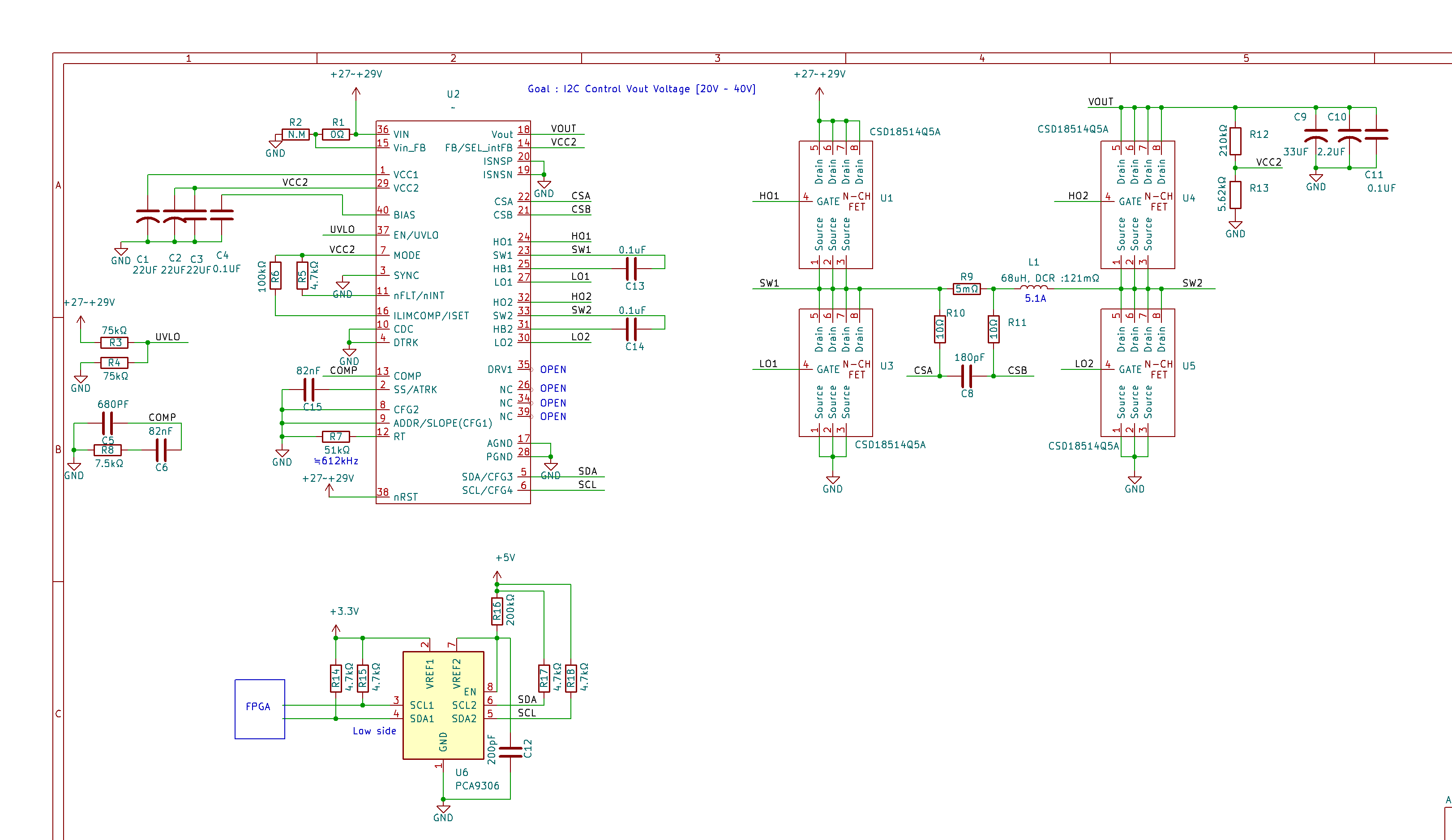1452x840 pixels.
Task: Select the R17 4.7kΩ pull-up resistor
Action: 544,678
